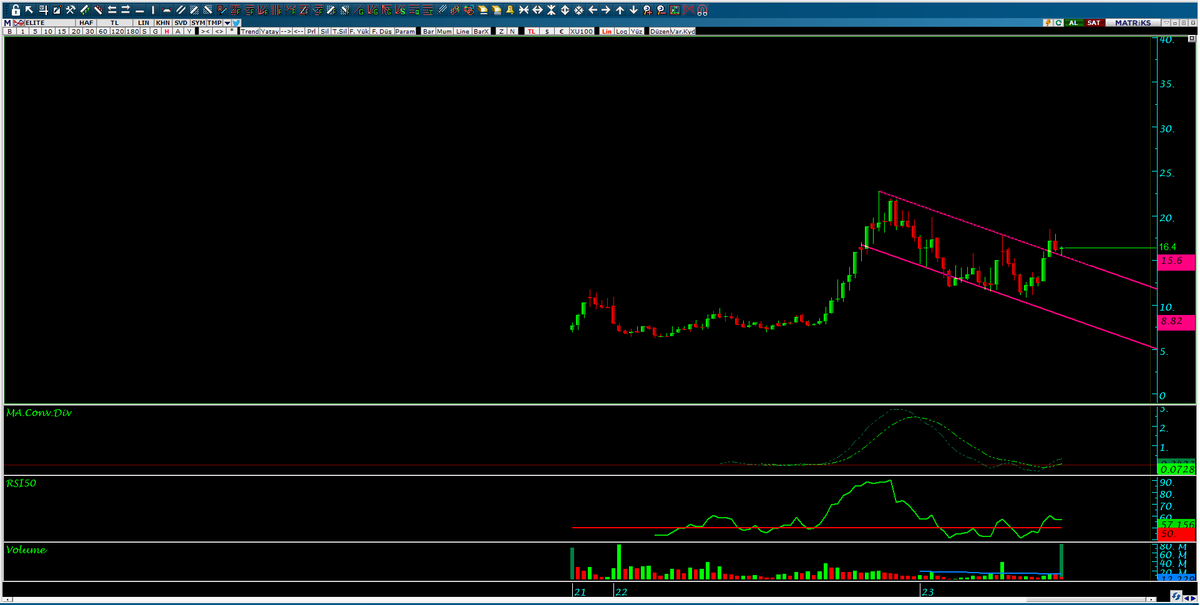Open the hammer and wrench tools icon
This screenshot has height=605, width=1200.
tap(70, 10)
